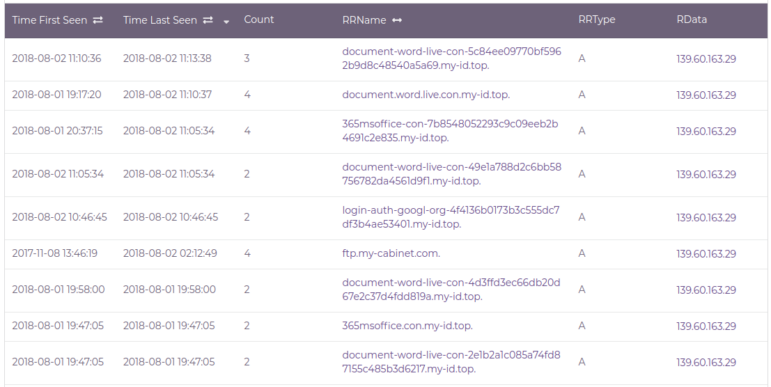Click swap icon next to Time Last Seen
The height and width of the screenshot is (387, 771).
(208, 20)
